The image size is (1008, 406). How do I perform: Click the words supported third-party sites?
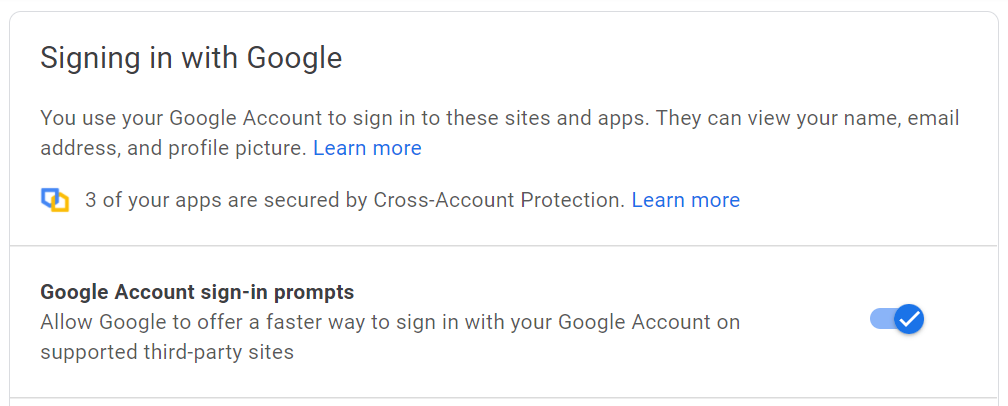click(x=167, y=352)
